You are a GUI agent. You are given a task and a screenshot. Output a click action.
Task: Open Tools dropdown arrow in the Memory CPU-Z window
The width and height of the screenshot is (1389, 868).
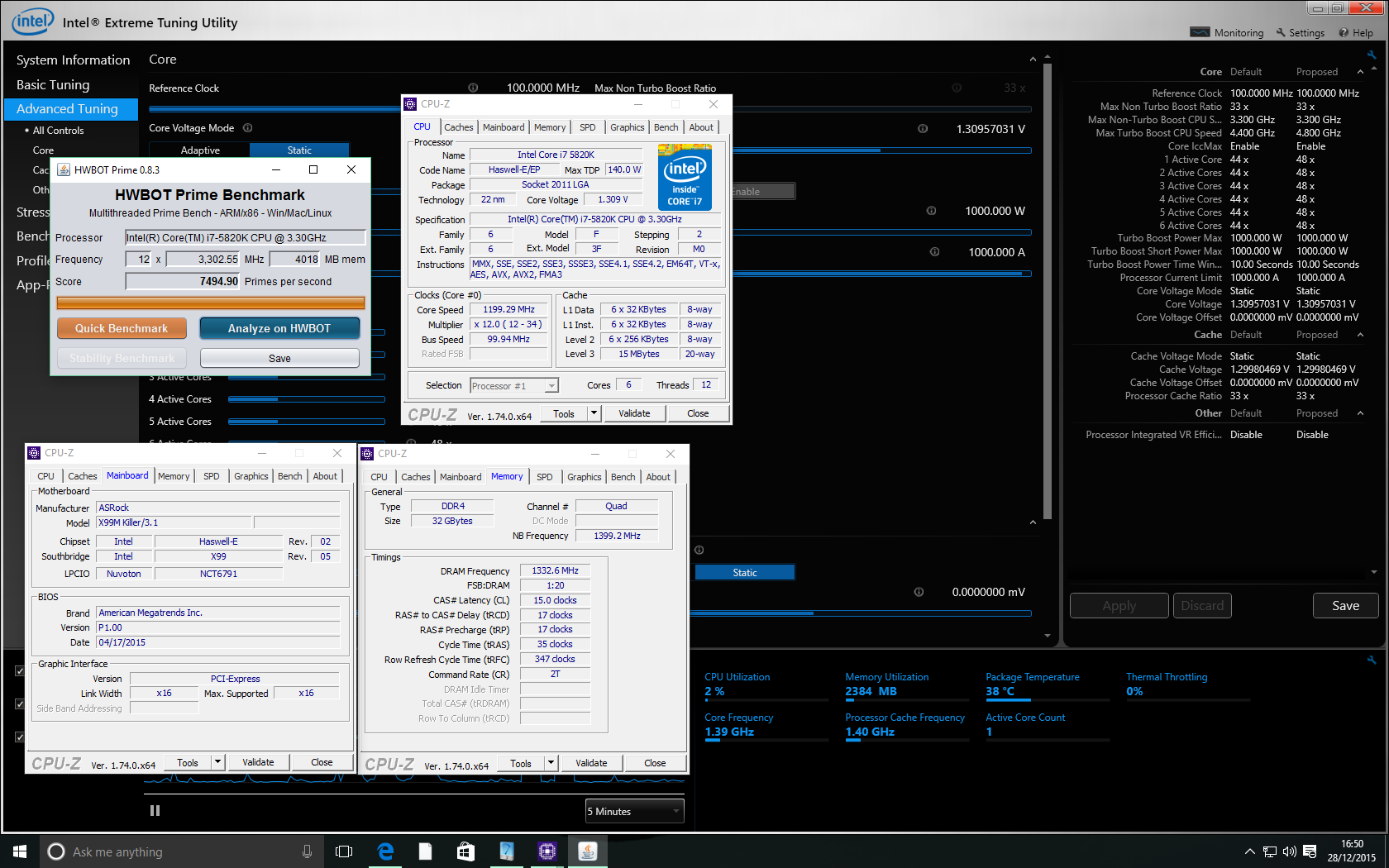tap(551, 763)
